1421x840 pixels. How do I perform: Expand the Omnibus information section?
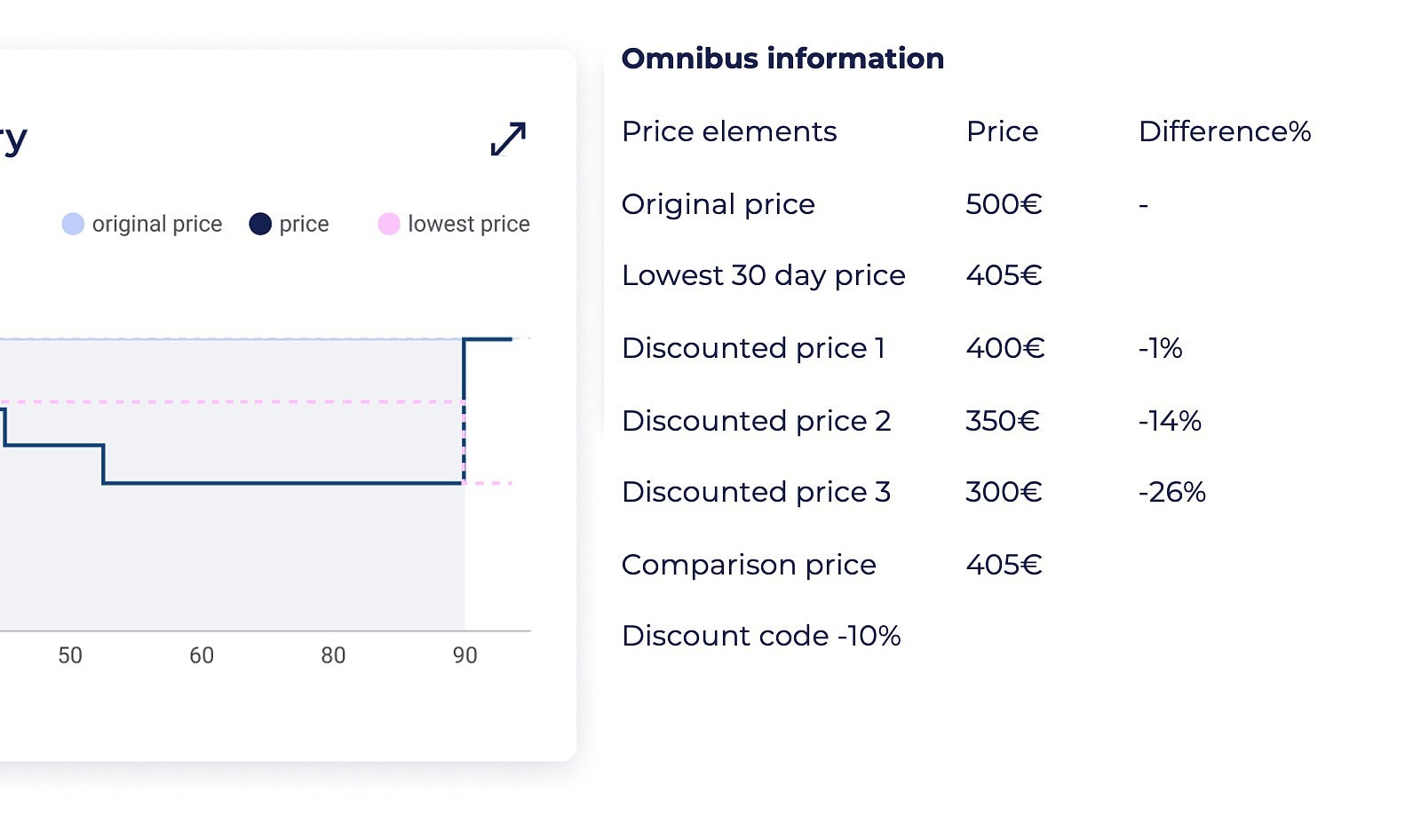point(782,58)
